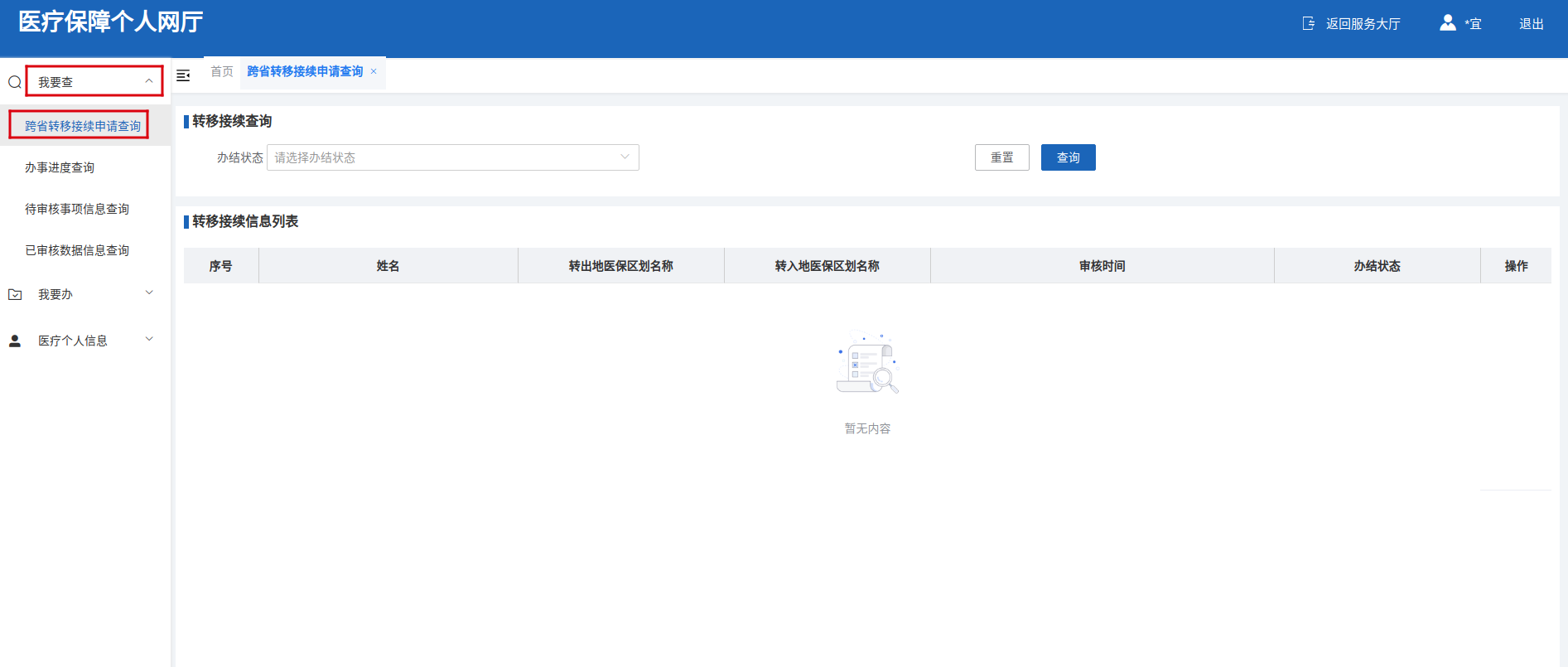
Task: Expand the 医疗个人信息 menu chevron
Action: (149, 339)
